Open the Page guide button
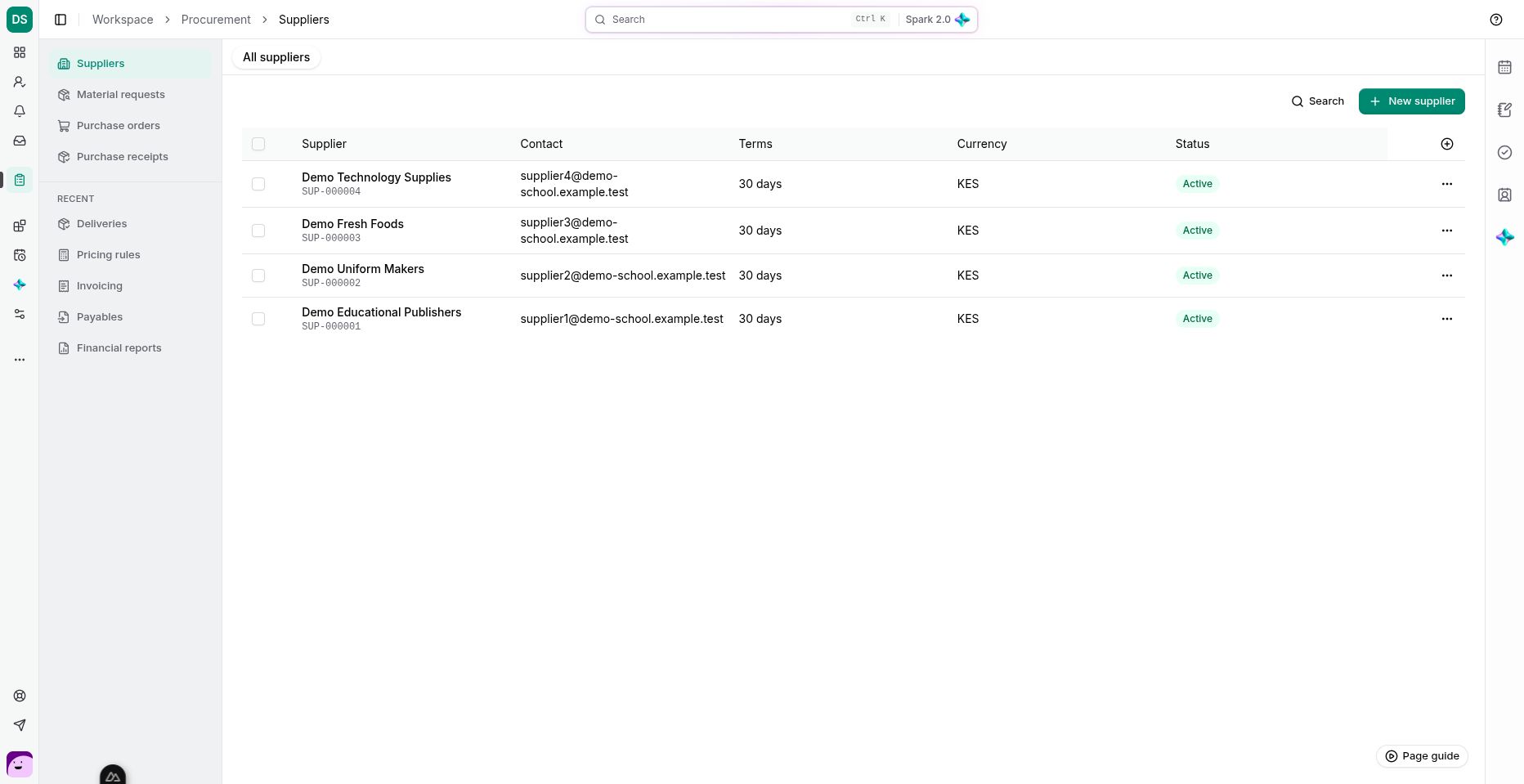The image size is (1524, 784). tap(1422, 756)
